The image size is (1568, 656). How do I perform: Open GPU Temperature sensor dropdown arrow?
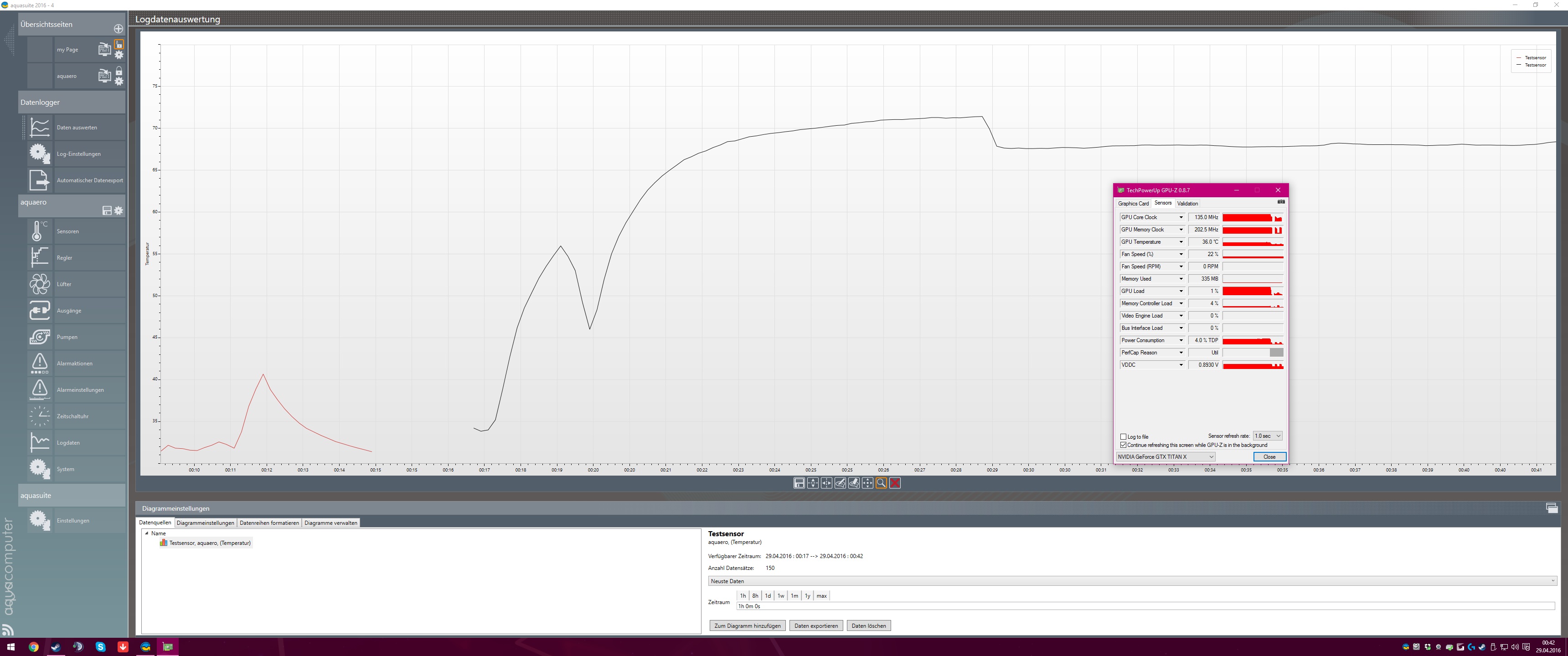pos(1181,241)
